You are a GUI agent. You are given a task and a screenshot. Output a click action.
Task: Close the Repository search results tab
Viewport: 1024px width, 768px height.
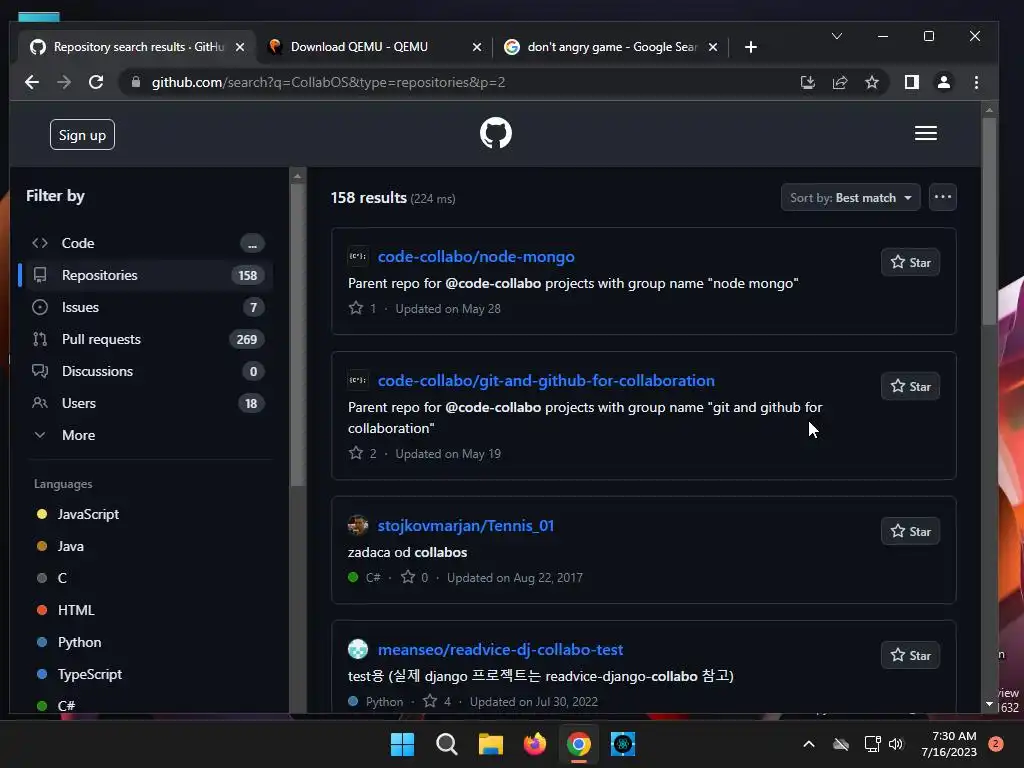240,47
